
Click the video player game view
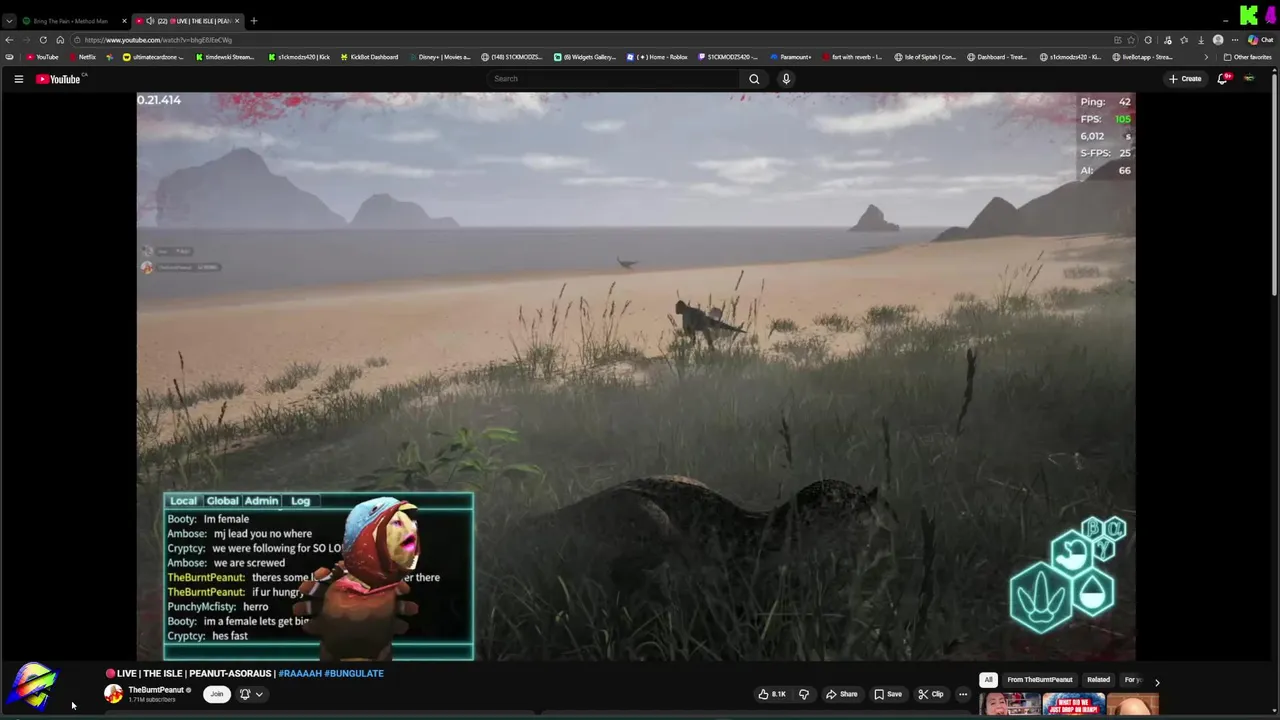pyautogui.click(x=636, y=376)
